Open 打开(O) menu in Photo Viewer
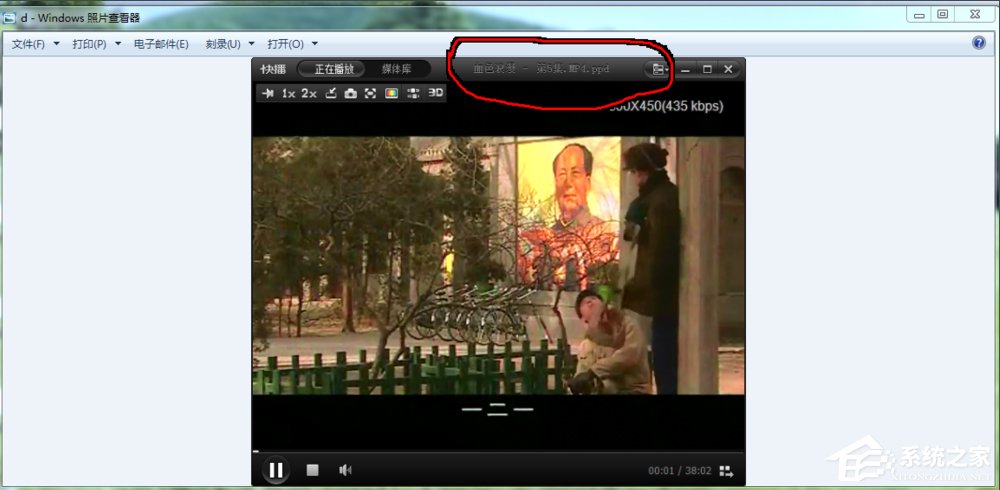The width and height of the screenshot is (1000, 490). (x=285, y=44)
